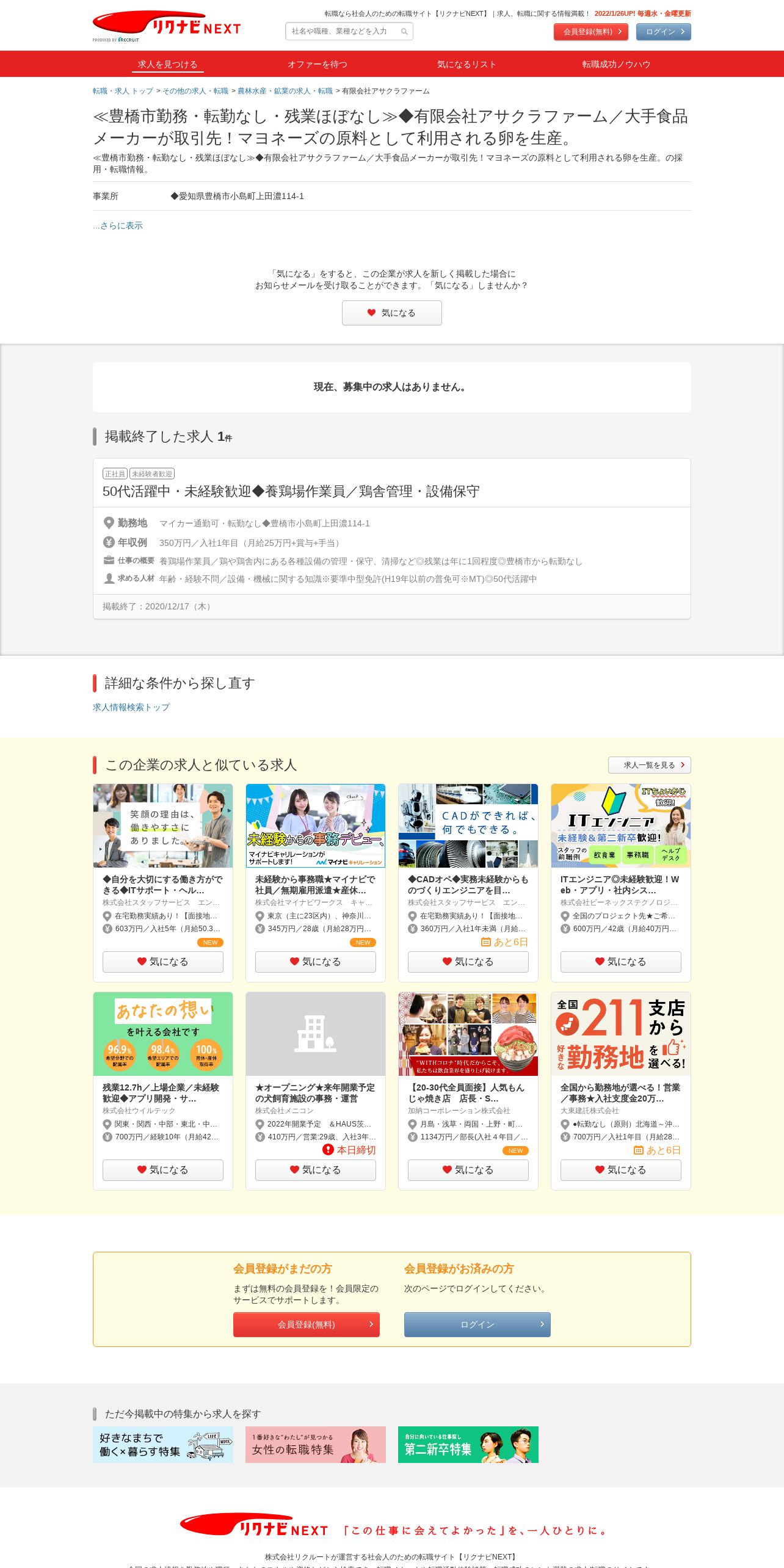Click the 本日締切 alert icon on the メニコン card

(x=328, y=1150)
